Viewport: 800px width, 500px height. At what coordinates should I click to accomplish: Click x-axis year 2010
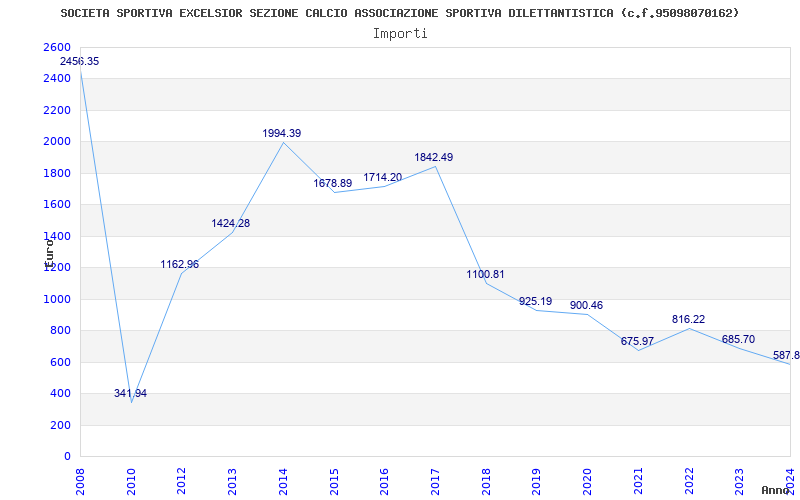[x=131, y=482]
